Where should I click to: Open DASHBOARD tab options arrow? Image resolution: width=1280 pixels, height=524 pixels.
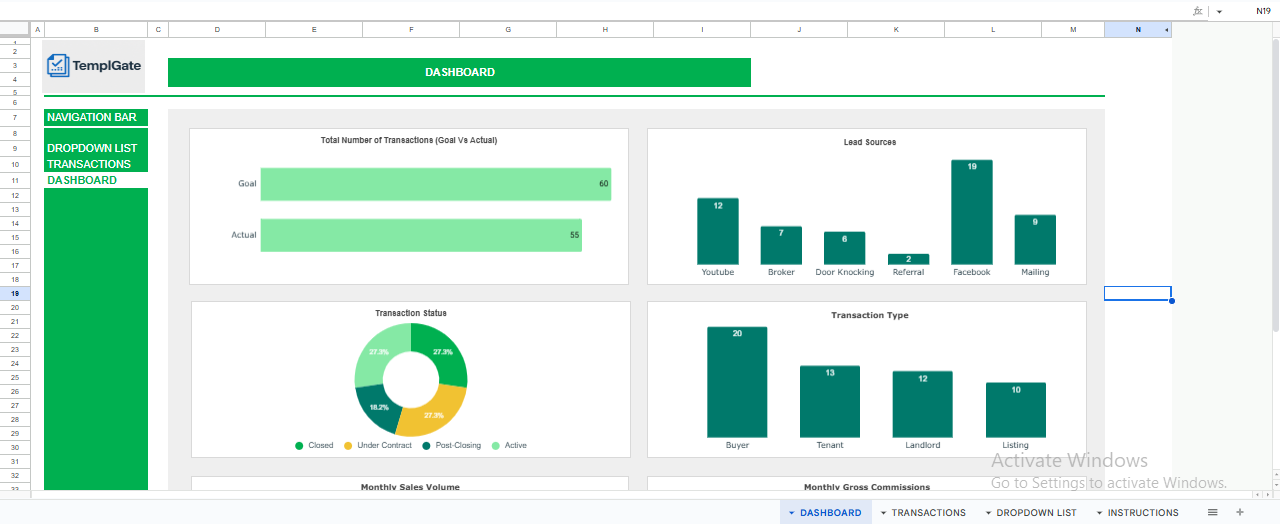click(x=791, y=513)
